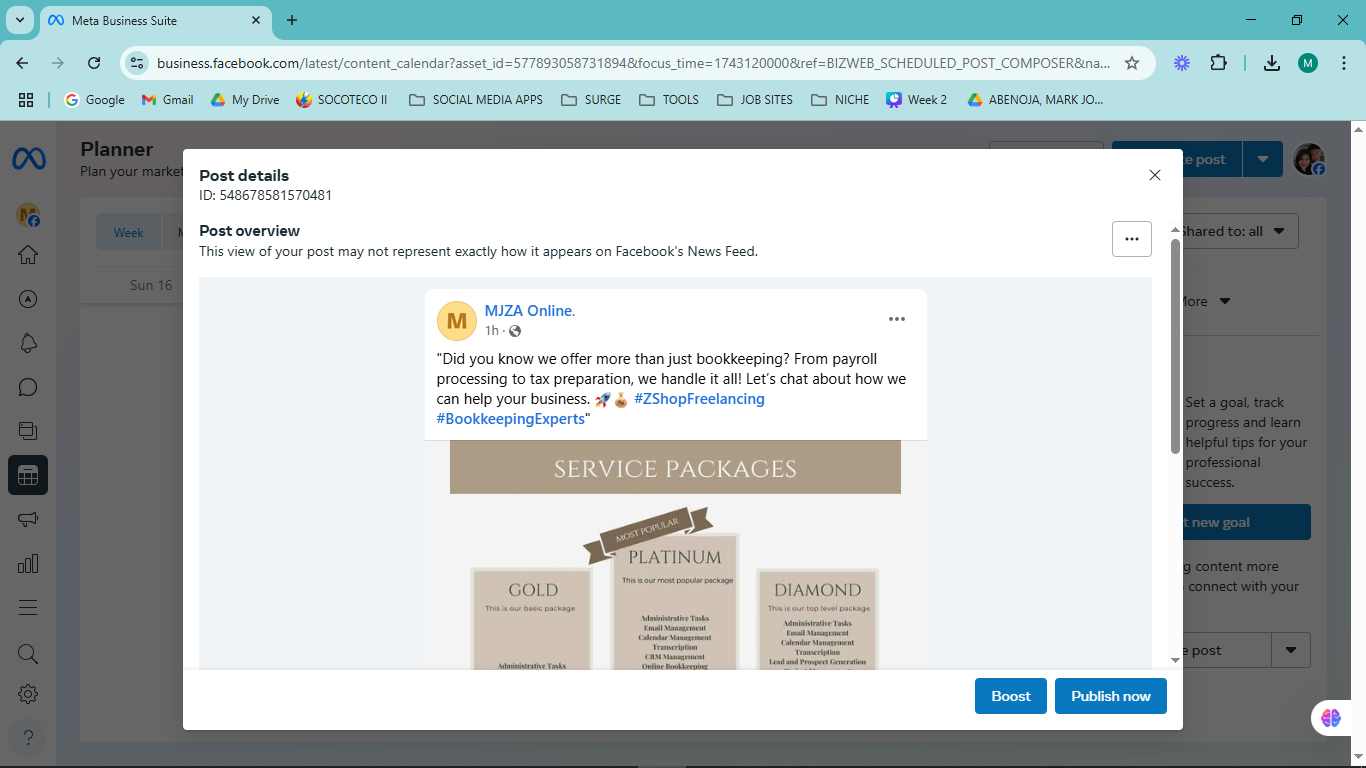Screen dimensions: 1366x768
Task: Bookmark this page with the star icon
Action: pyautogui.click(x=1132, y=63)
